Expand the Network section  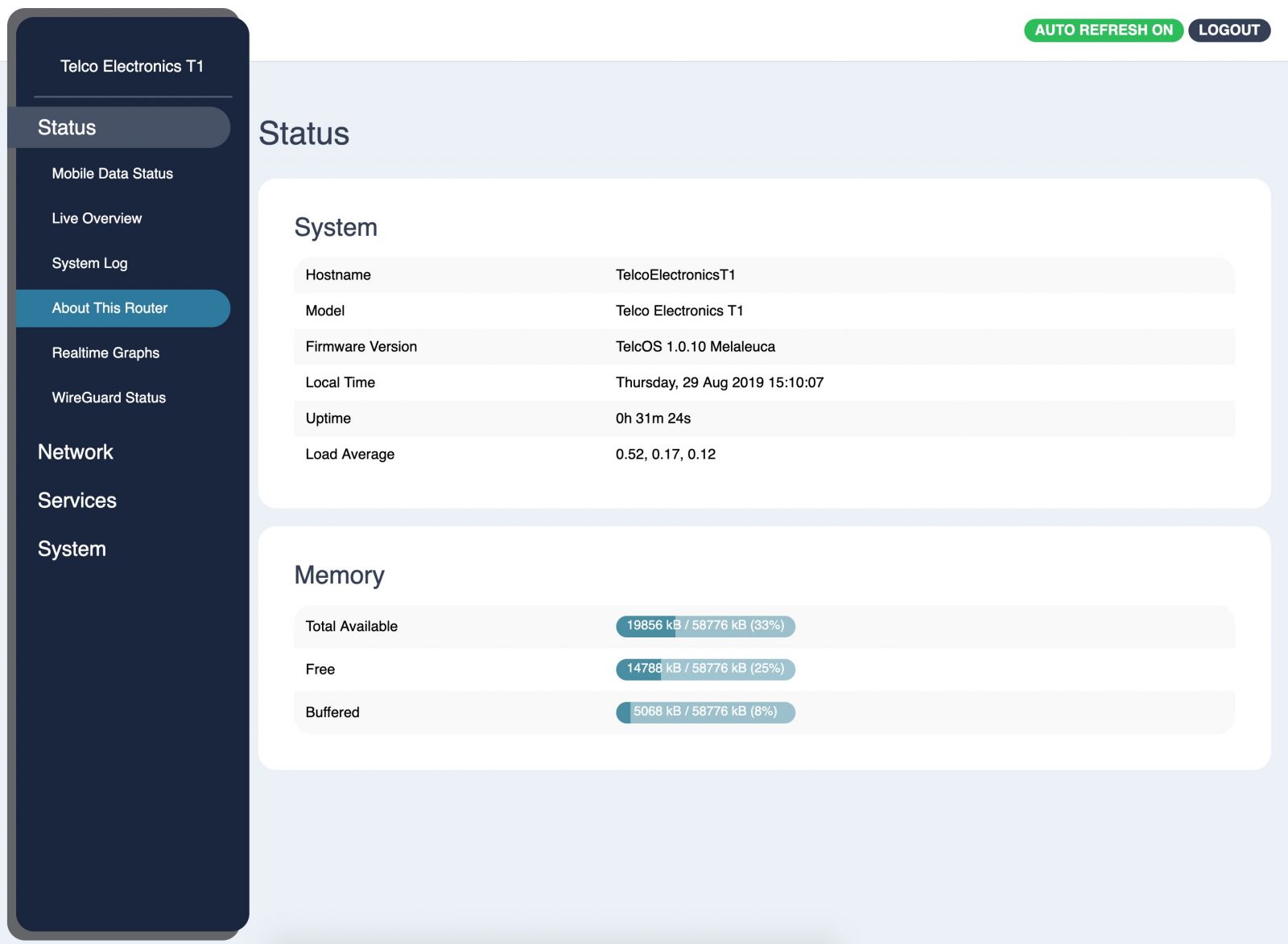(x=76, y=451)
